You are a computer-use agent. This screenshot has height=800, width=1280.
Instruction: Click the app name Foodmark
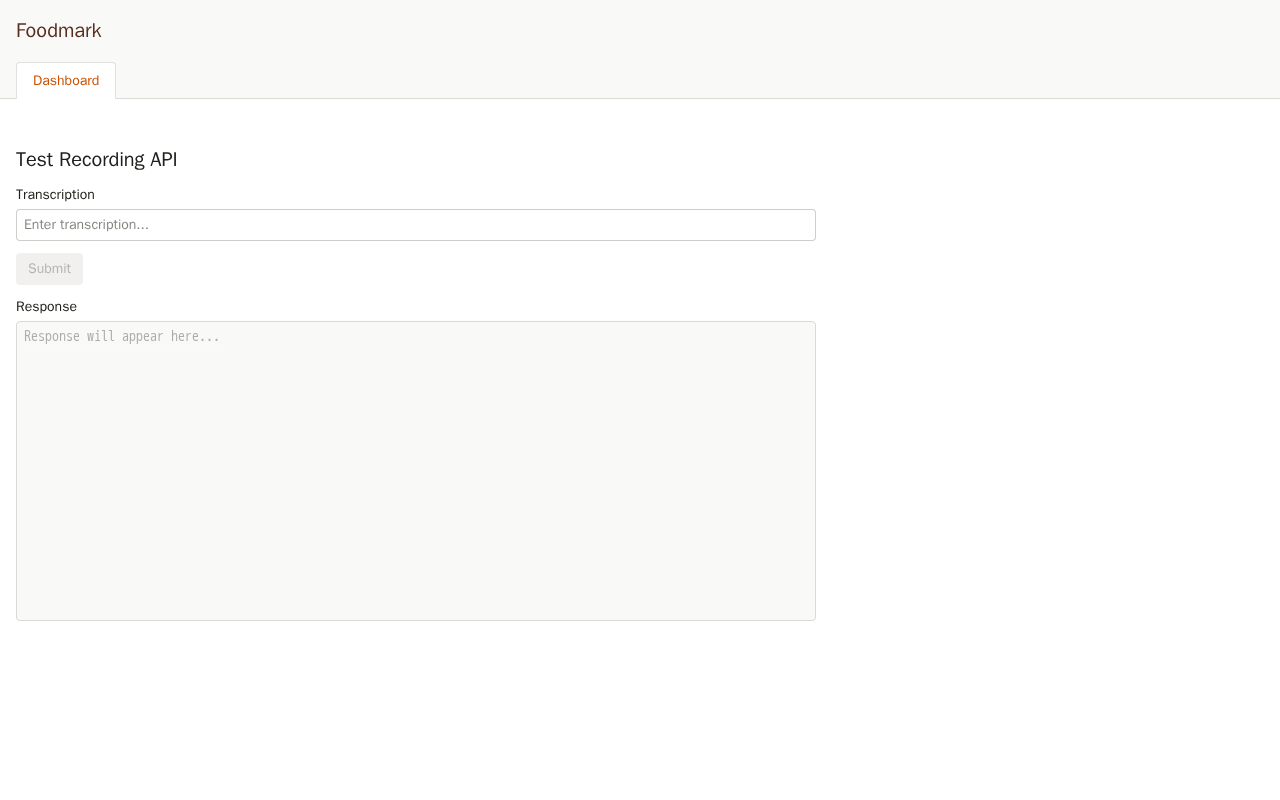59,31
